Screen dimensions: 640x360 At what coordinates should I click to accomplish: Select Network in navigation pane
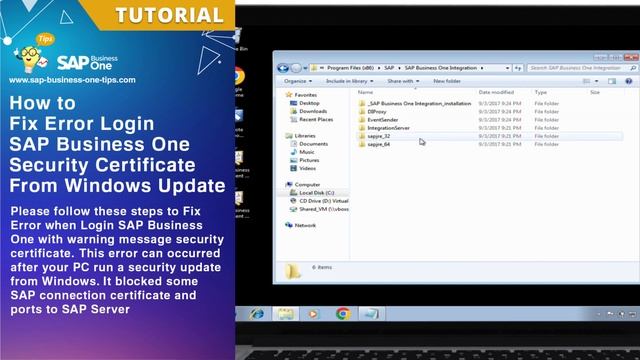click(305, 225)
